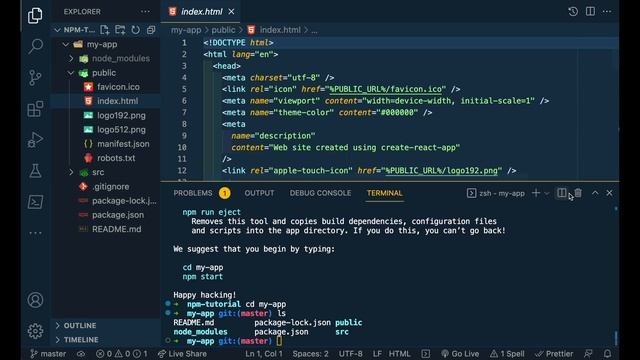Open the Explorer view in activity bar
Screen dimensions: 640x360
(x=35, y=16)
